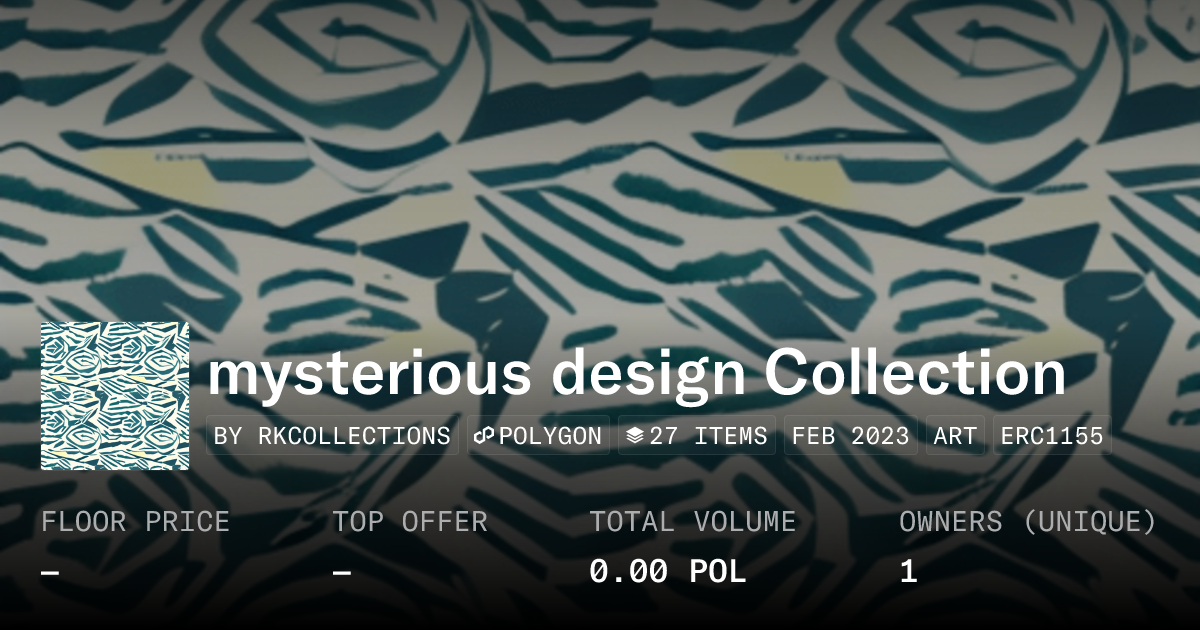Image resolution: width=1200 pixels, height=630 pixels.
Task: Click the 'mysterious design' words in title
Action: (477, 374)
